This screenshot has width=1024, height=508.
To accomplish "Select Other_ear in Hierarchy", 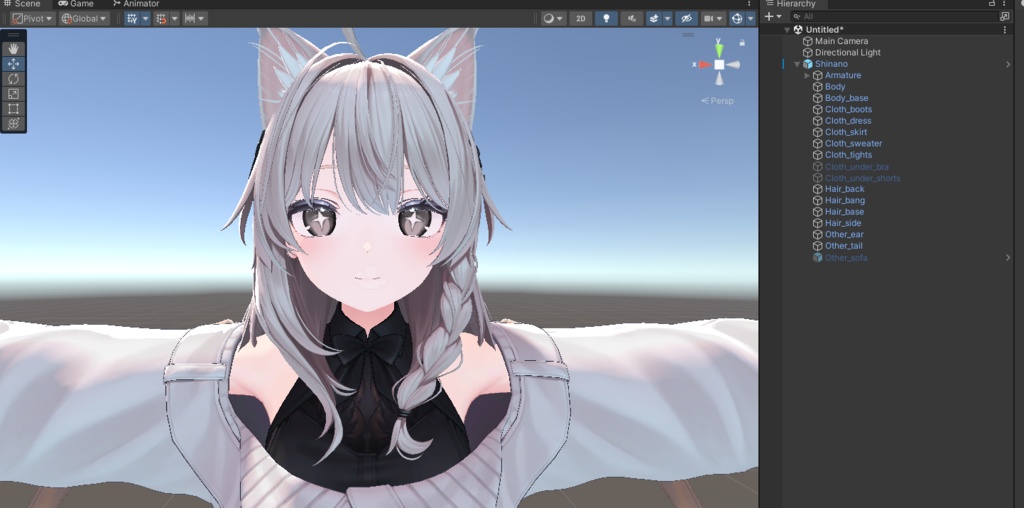I will pos(844,234).
